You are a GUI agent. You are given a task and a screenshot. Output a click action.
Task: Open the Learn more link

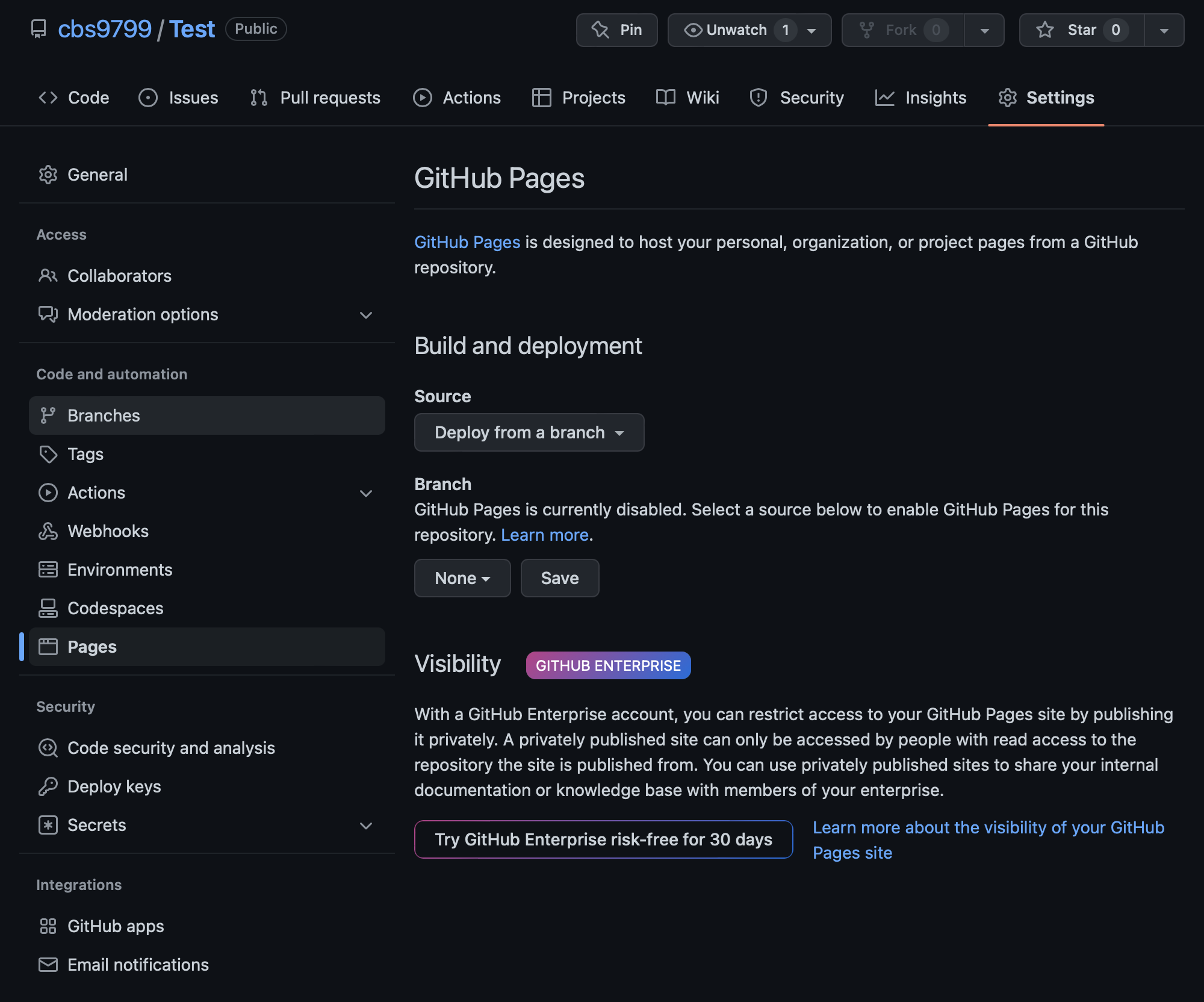544,535
